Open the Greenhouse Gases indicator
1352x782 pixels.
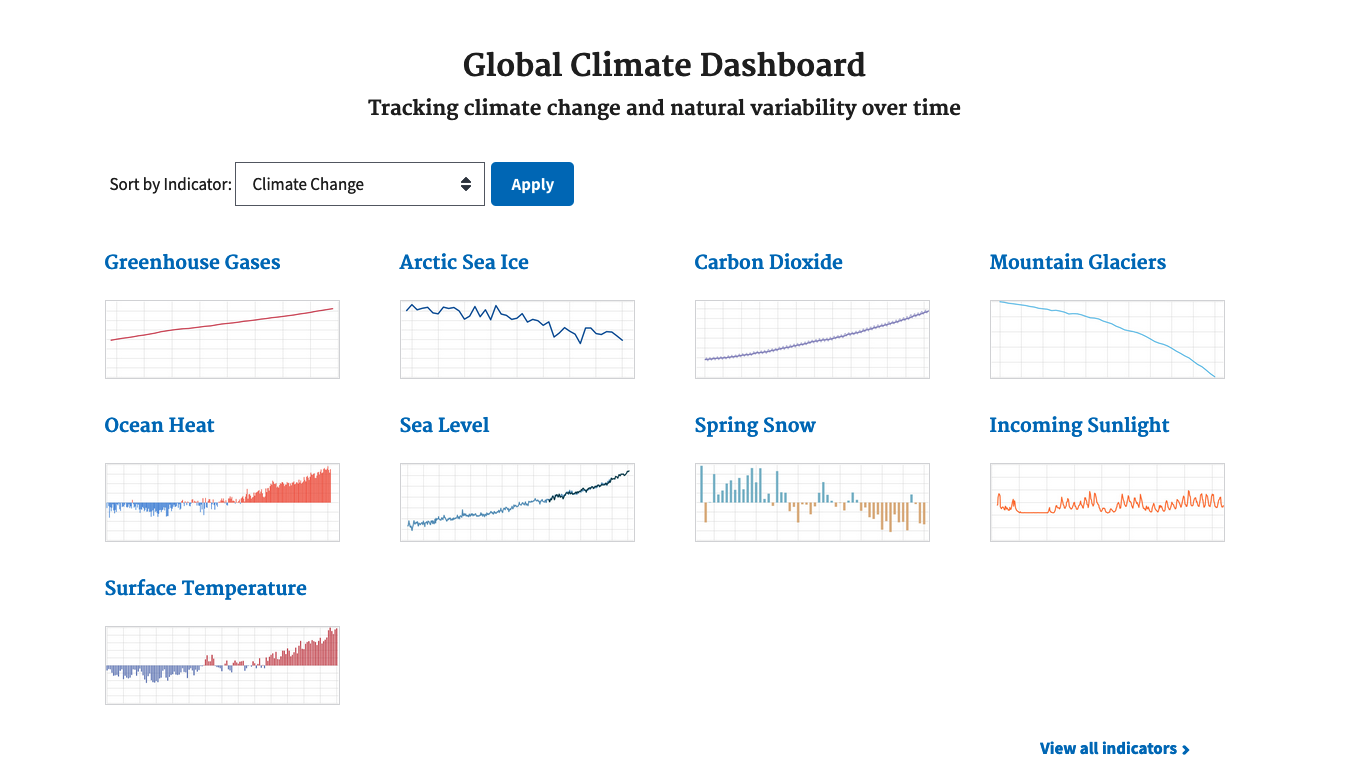[x=192, y=262]
